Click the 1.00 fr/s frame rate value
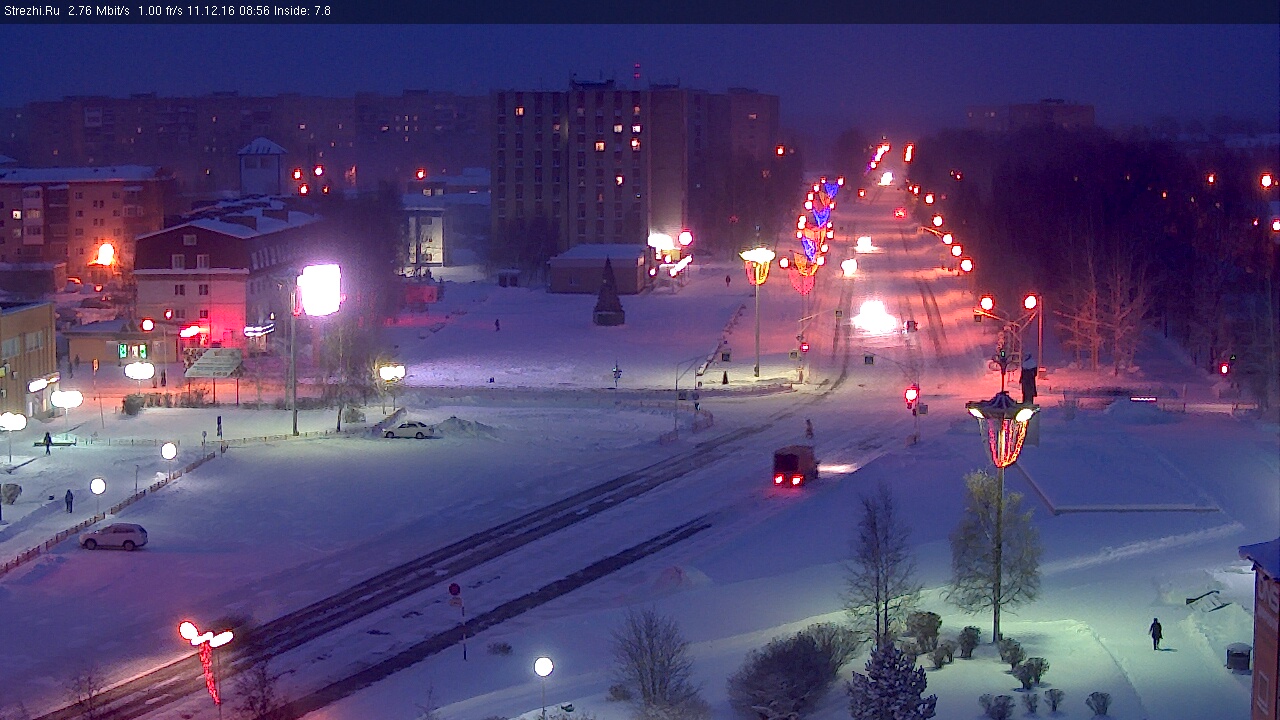The width and height of the screenshot is (1280, 720). click(x=162, y=11)
